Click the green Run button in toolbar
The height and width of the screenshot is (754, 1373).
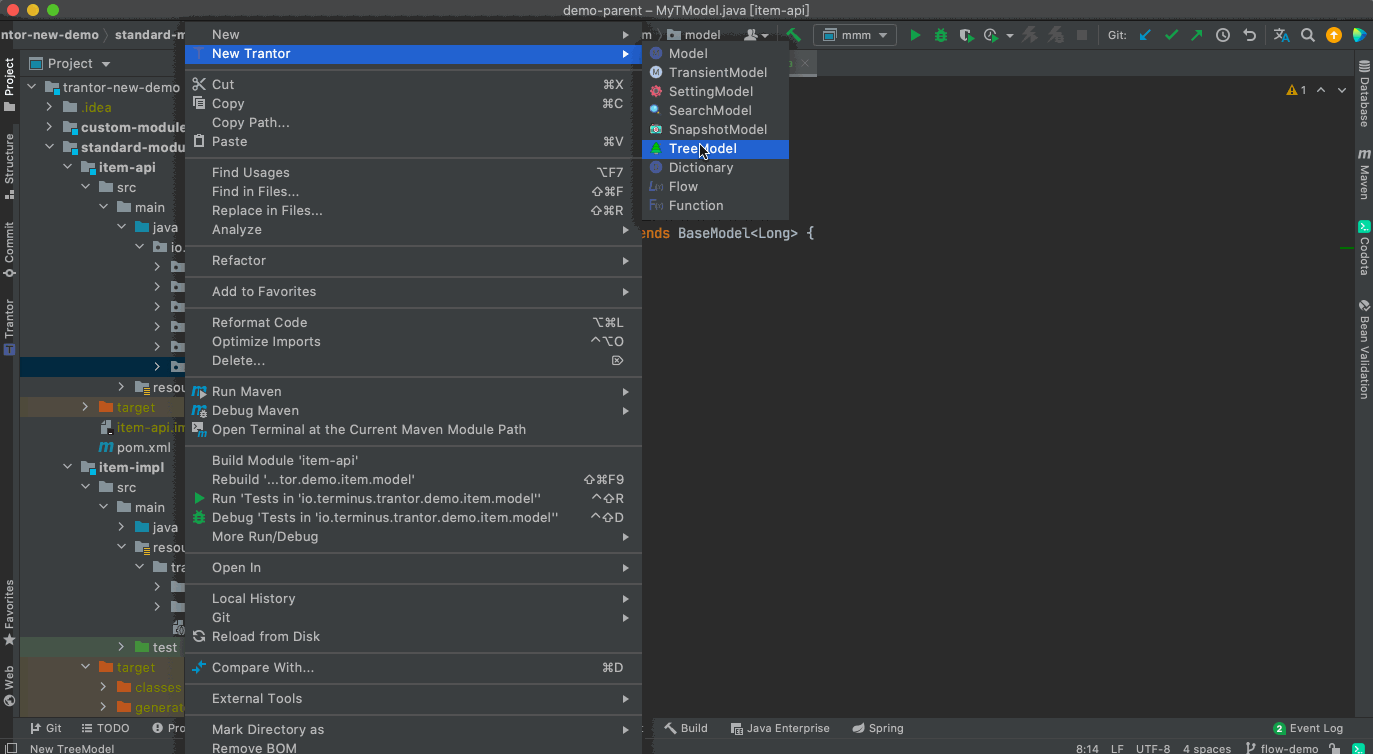tap(915, 35)
